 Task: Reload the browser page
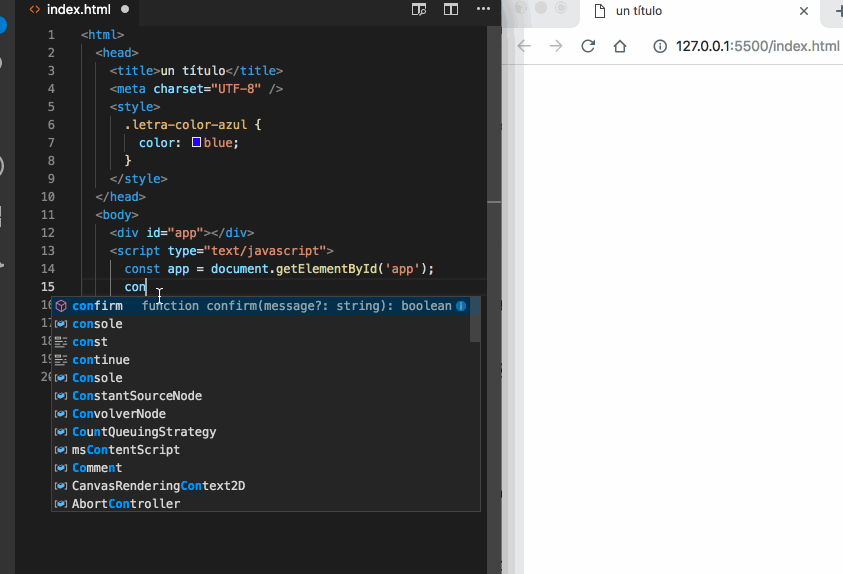coord(588,46)
